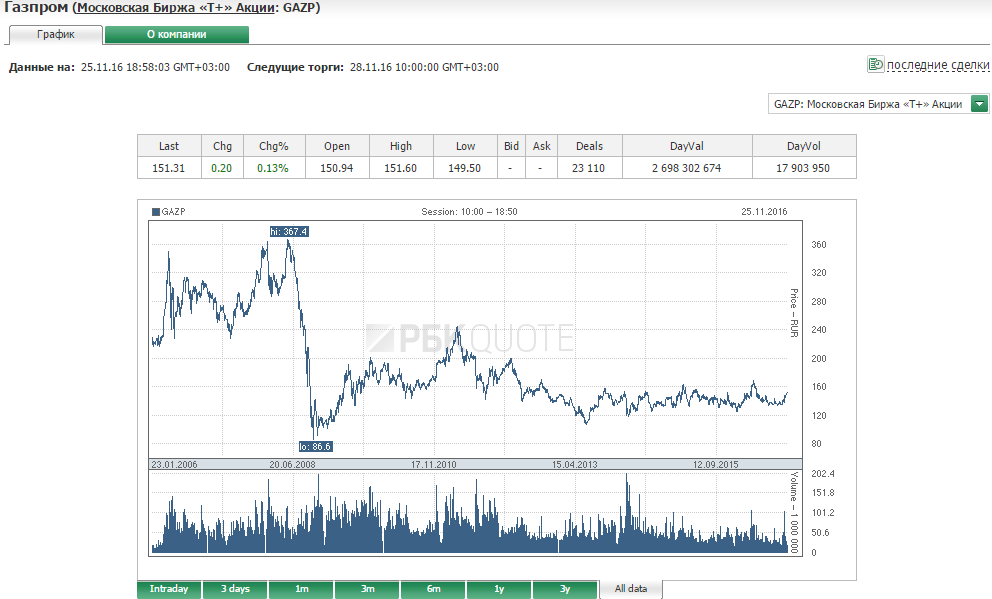Click the Low value 149.50

(x=464, y=168)
